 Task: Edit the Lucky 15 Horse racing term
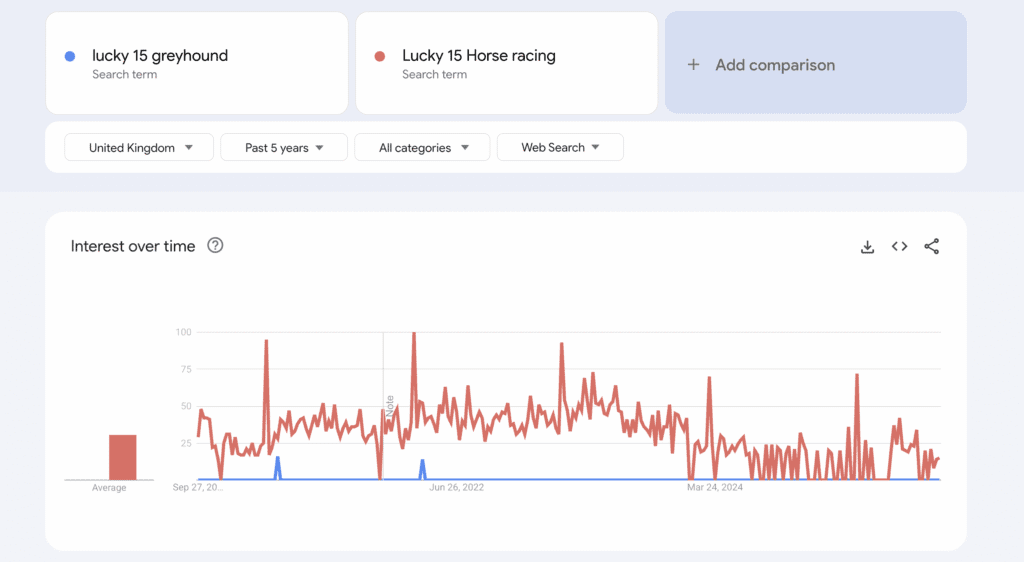point(478,56)
